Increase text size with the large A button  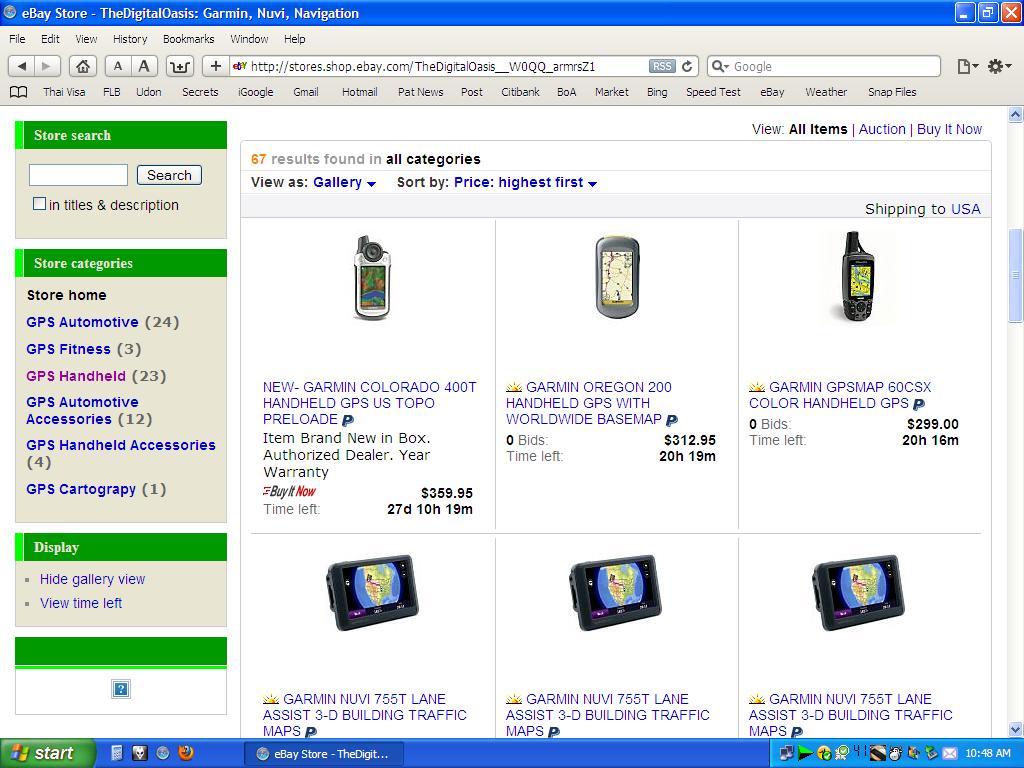tap(144, 66)
